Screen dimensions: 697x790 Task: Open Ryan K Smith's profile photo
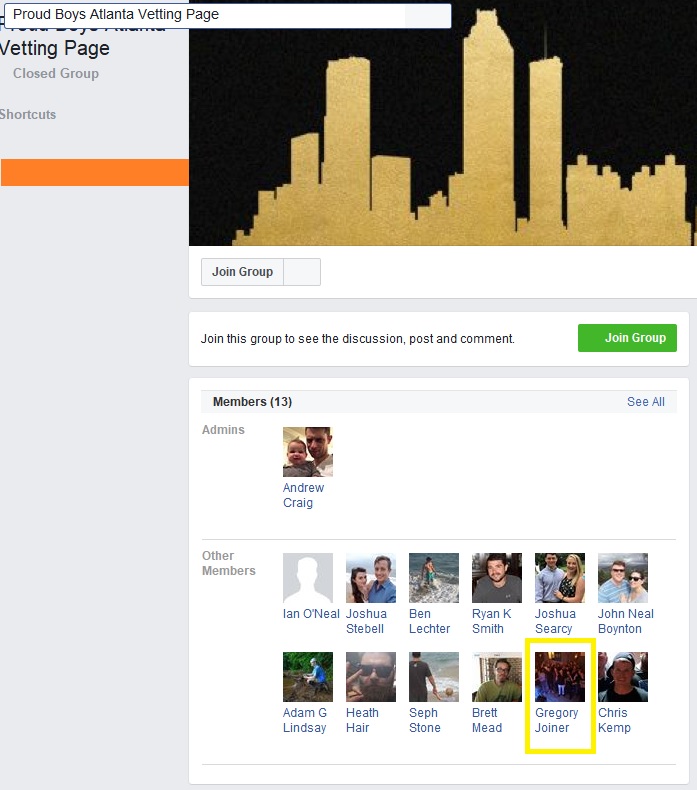pos(497,578)
